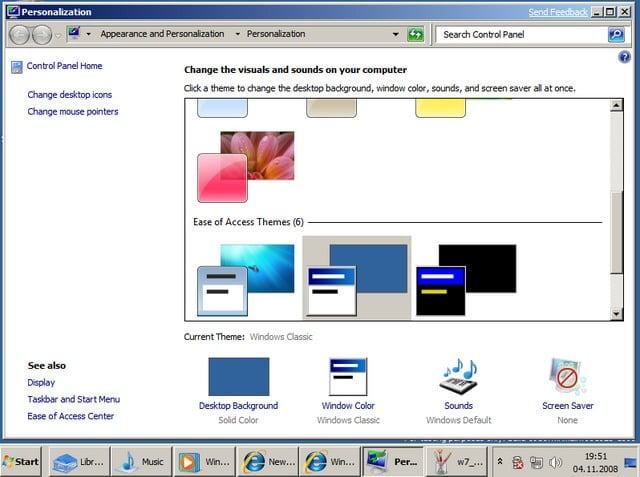Click the Personalization window title icon
Image resolution: width=640 pixels, height=477 pixels.
(13, 11)
